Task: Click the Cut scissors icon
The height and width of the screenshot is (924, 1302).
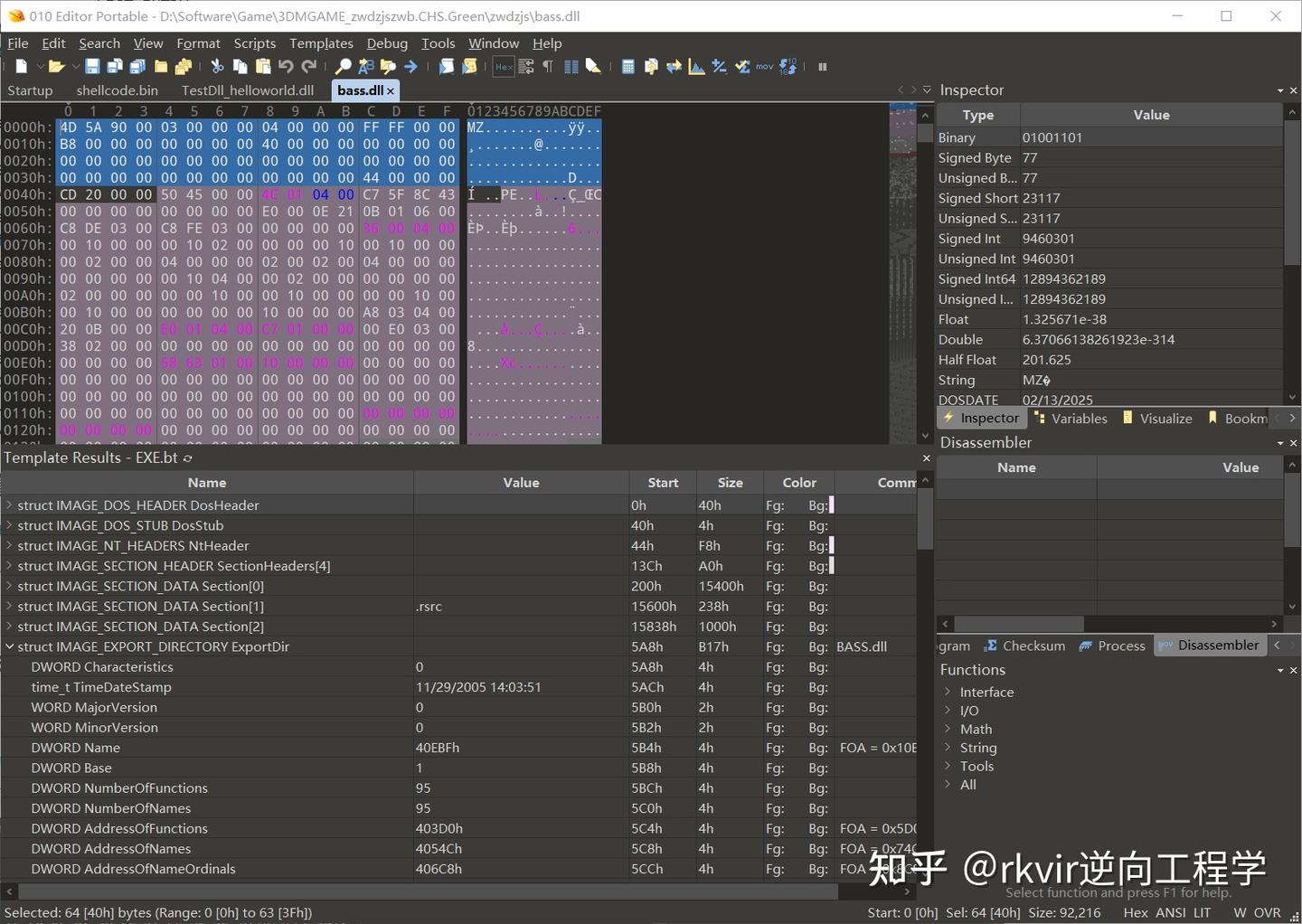Action: [217, 67]
